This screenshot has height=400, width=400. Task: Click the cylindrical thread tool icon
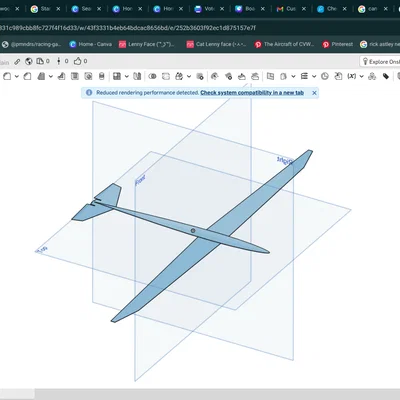[102, 76]
